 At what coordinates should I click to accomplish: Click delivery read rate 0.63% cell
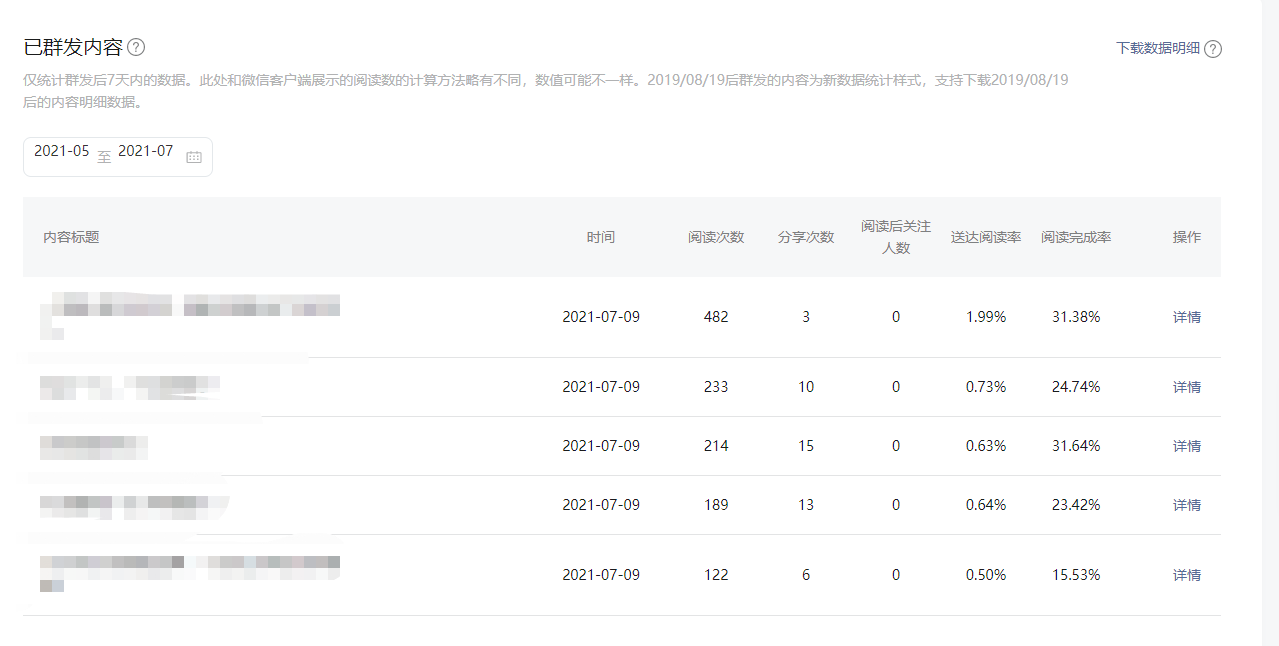(986, 446)
